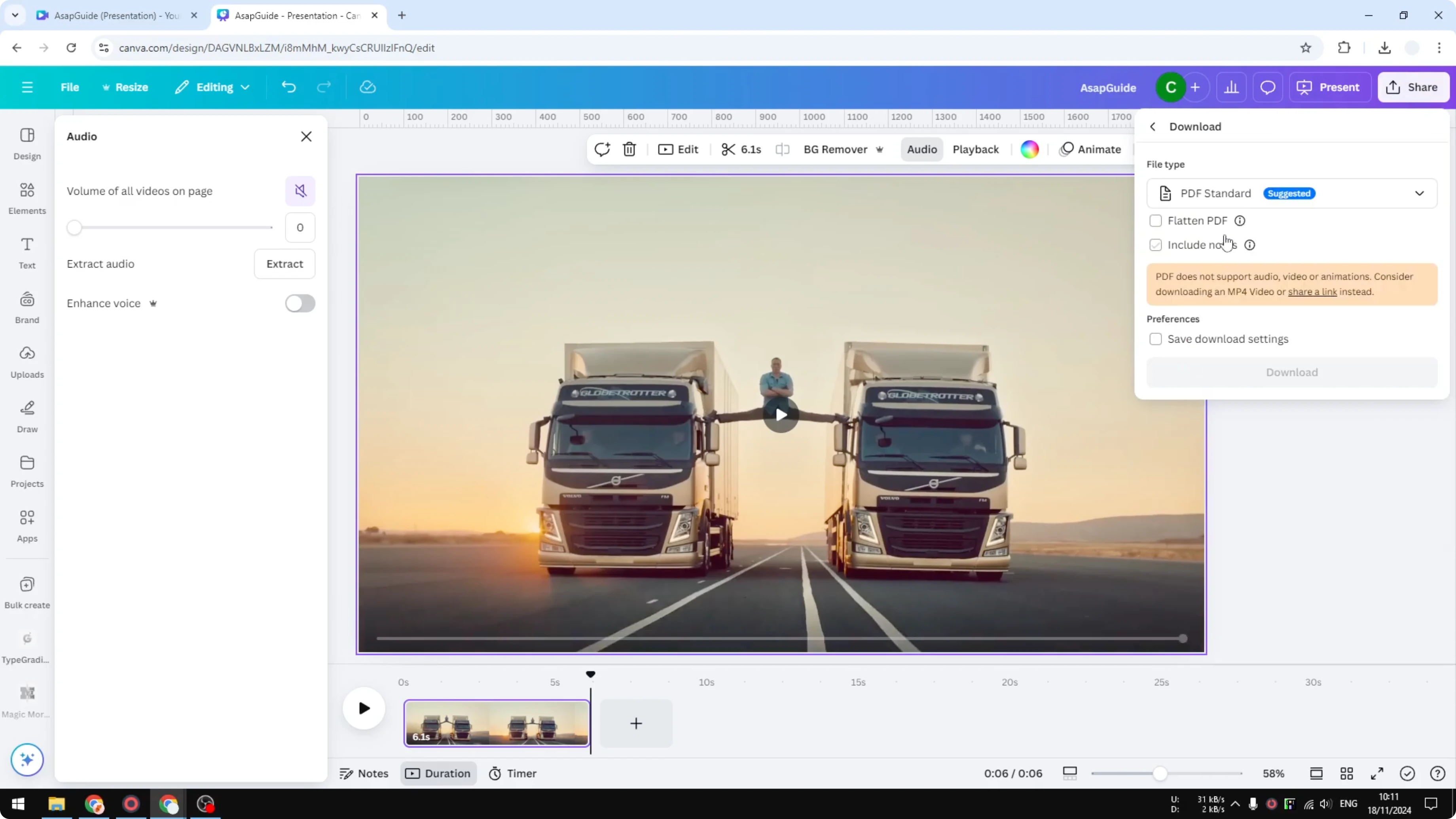Image resolution: width=1456 pixels, height=819 pixels.
Task: Open the color picker in toolbar
Action: tap(1029, 149)
